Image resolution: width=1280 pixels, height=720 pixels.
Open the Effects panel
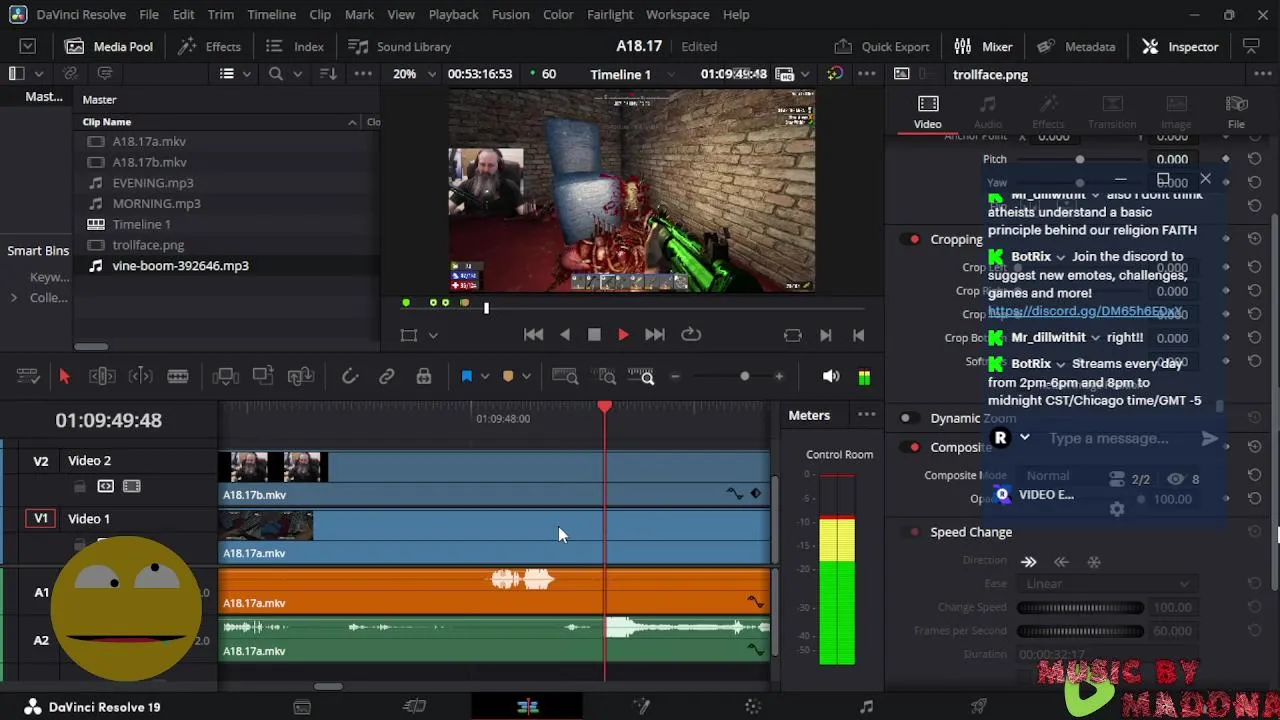coord(209,47)
